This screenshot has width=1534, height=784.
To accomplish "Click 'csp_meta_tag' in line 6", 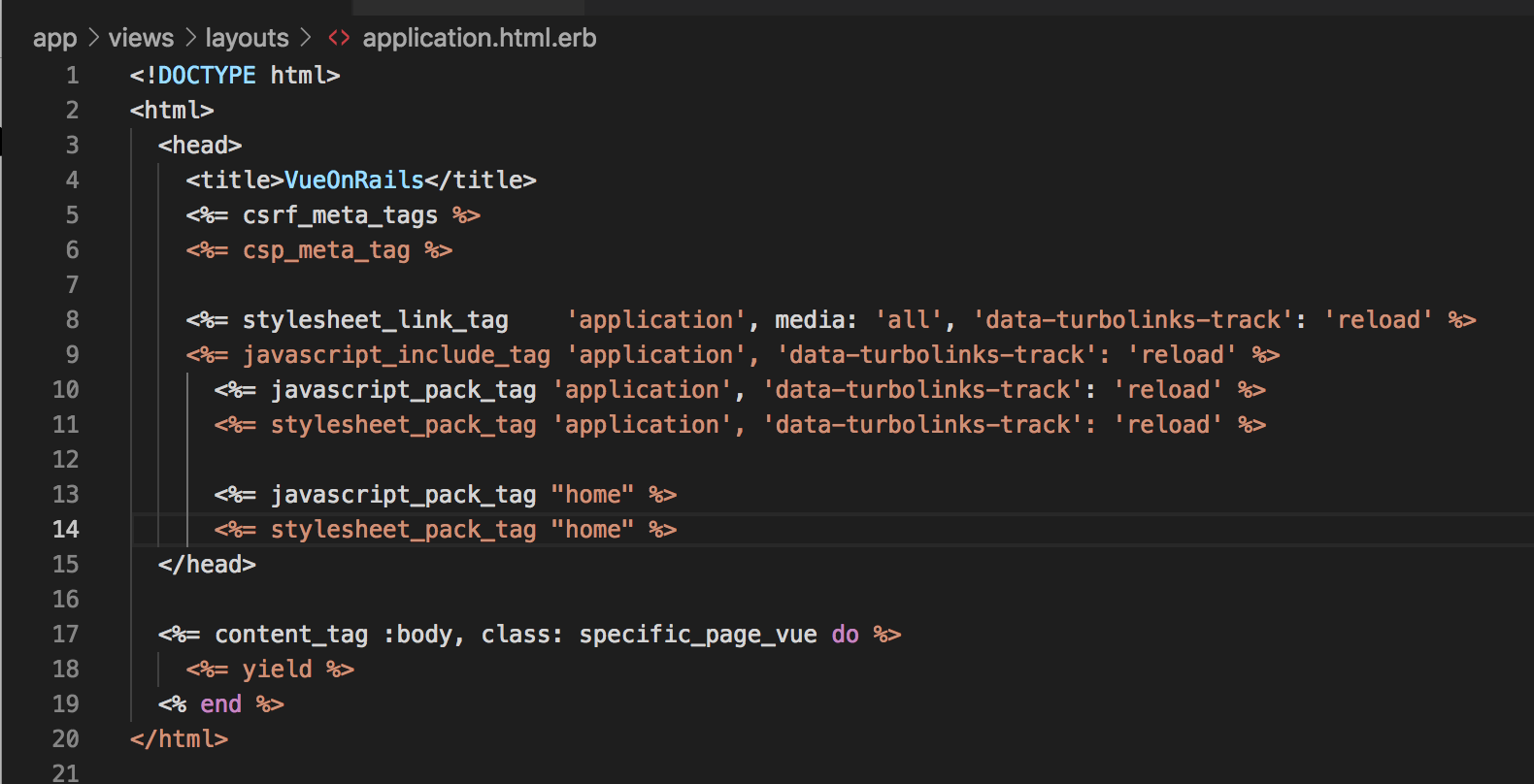I will (x=326, y=250).
